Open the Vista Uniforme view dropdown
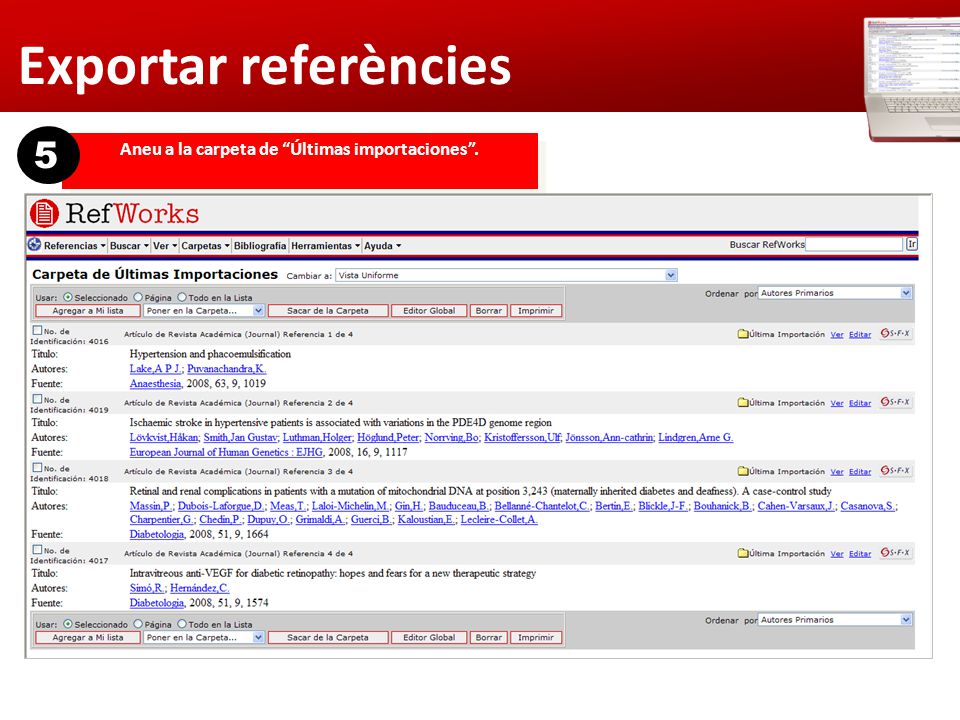 tap(506, 276)
